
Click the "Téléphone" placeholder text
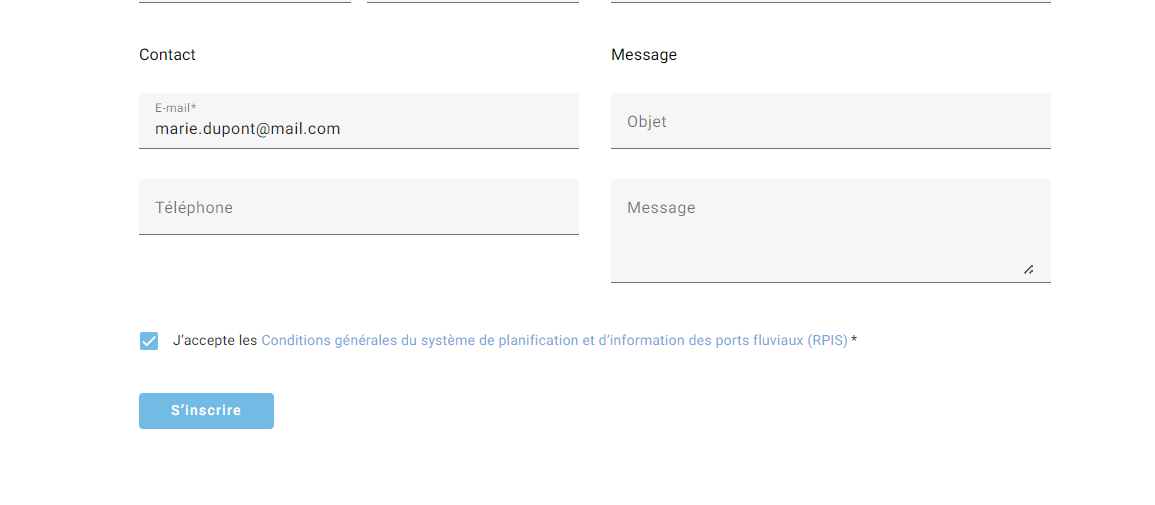[194, 208]
